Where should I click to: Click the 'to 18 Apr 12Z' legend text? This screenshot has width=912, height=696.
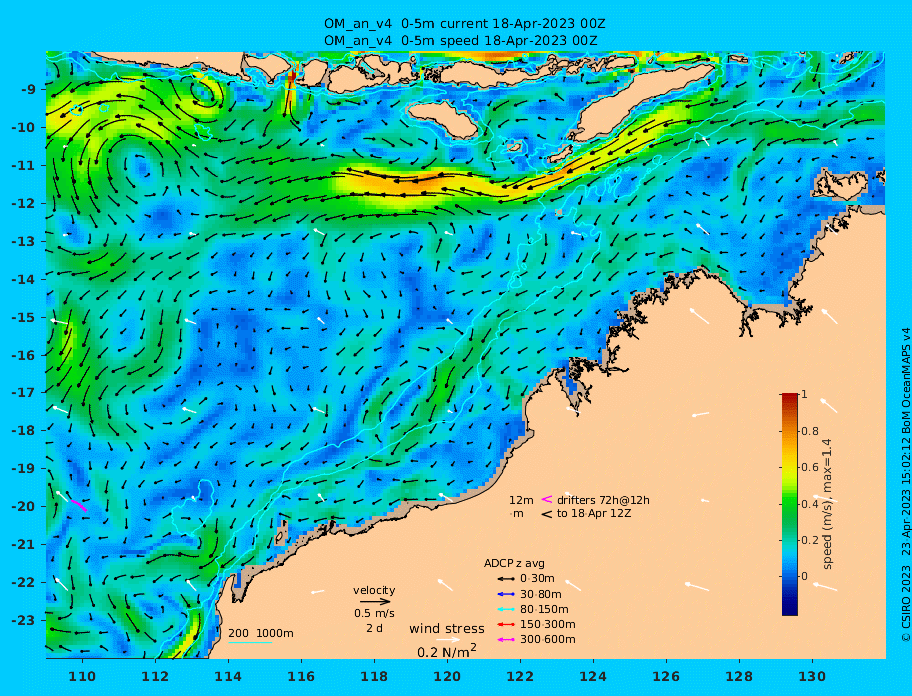[x=594, y=513]
